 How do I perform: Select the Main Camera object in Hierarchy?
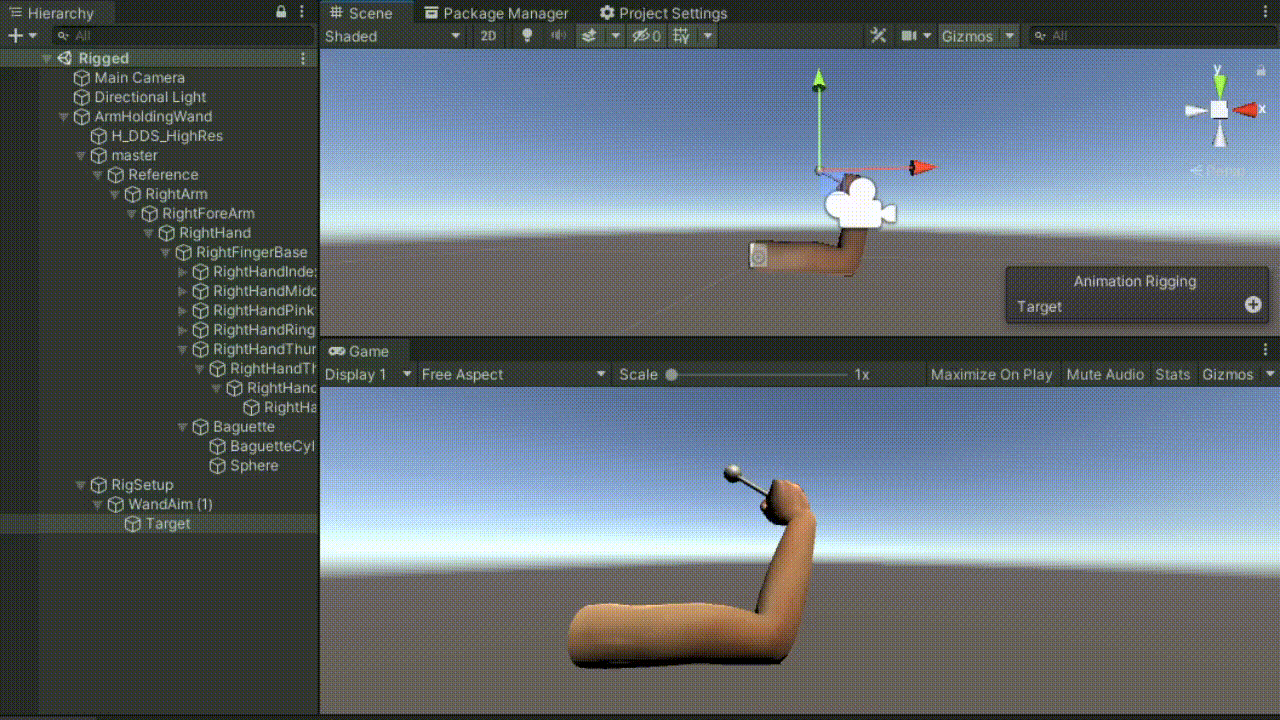(139, 78)
